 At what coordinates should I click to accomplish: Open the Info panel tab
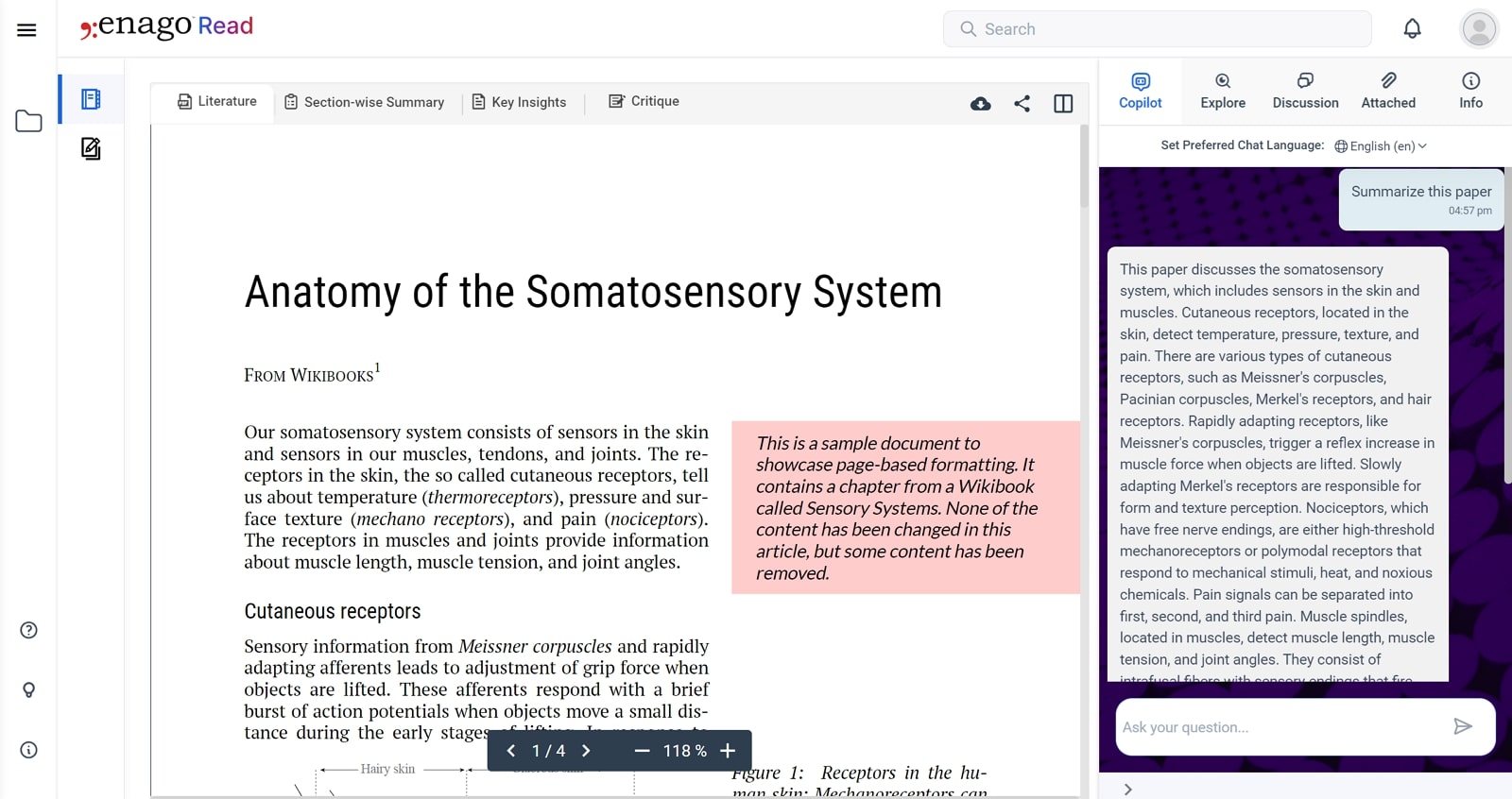[1470, 91]
